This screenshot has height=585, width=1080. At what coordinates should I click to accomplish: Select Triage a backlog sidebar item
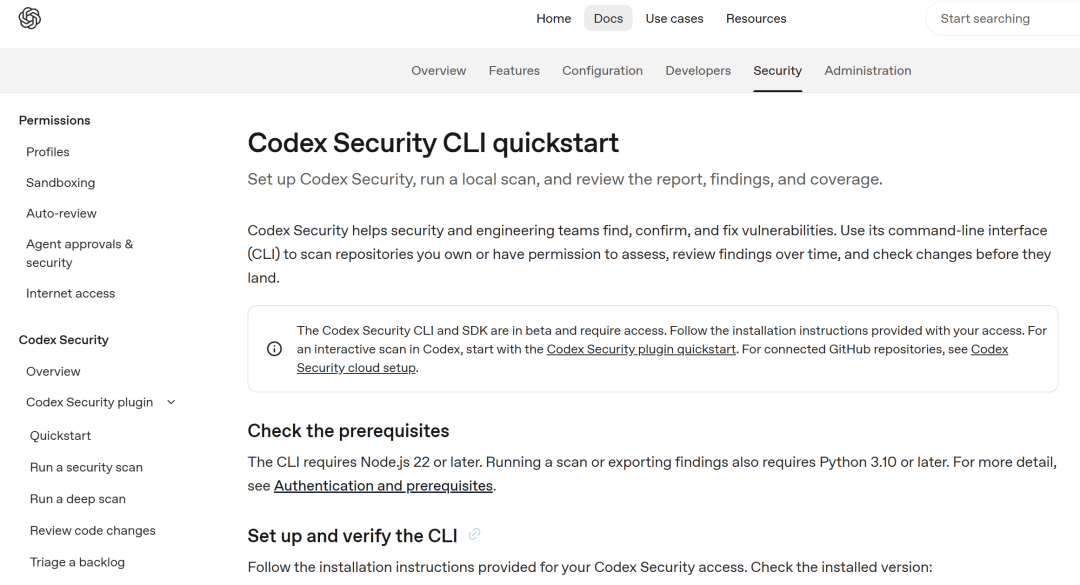(77, 562)
